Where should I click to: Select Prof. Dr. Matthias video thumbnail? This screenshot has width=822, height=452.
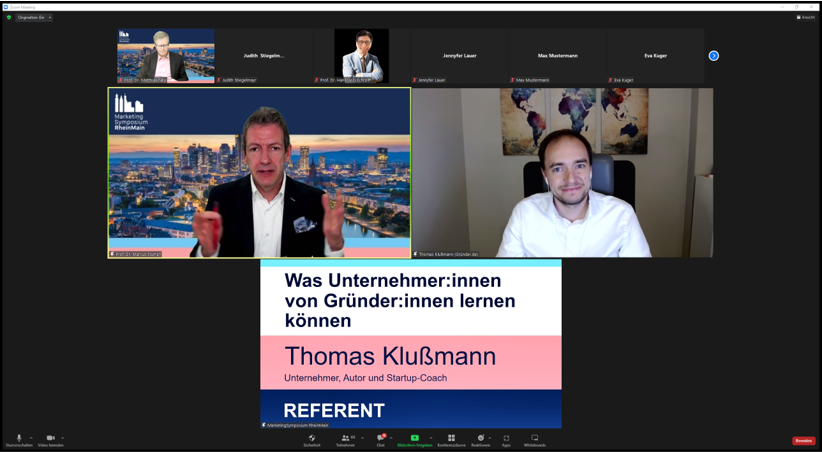point(166,56)
